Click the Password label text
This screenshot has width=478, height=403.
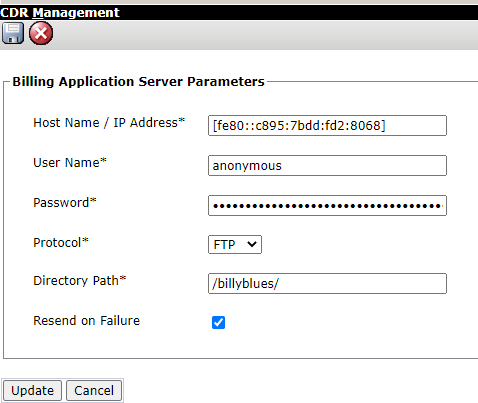(65, 203)
